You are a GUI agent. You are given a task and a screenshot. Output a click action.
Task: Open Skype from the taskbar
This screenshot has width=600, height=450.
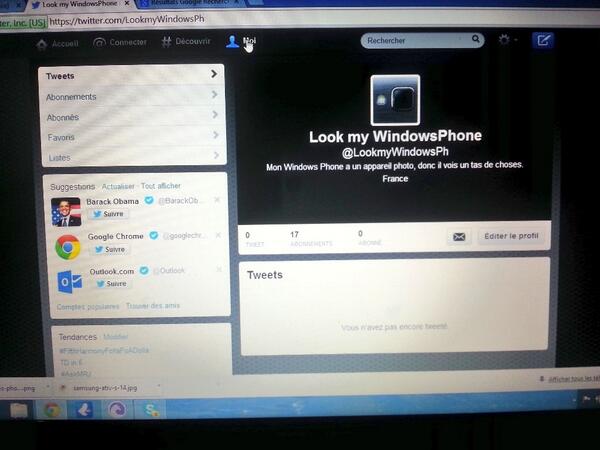point(150,410)
